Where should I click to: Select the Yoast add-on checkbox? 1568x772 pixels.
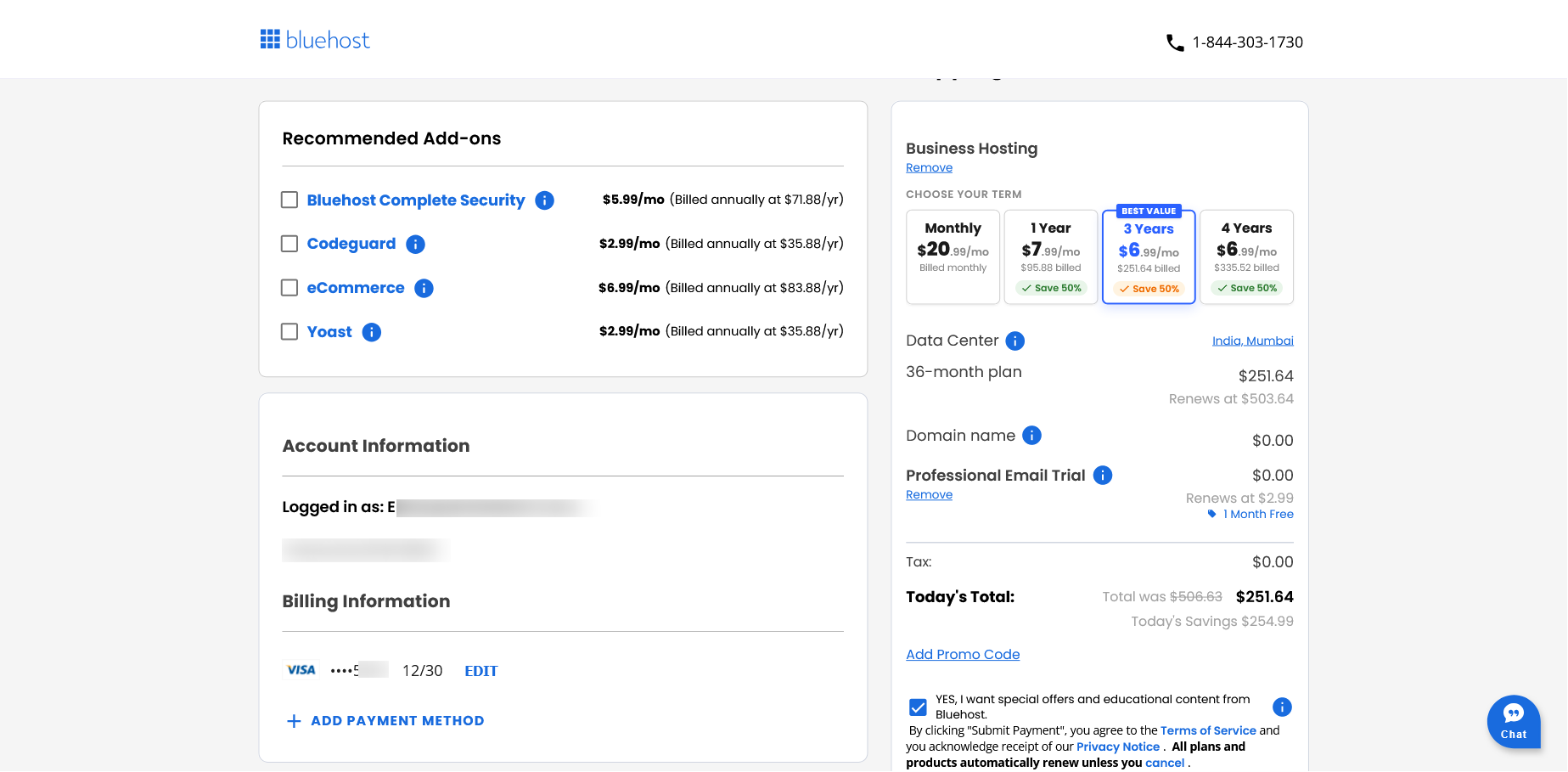coord(289,331)
